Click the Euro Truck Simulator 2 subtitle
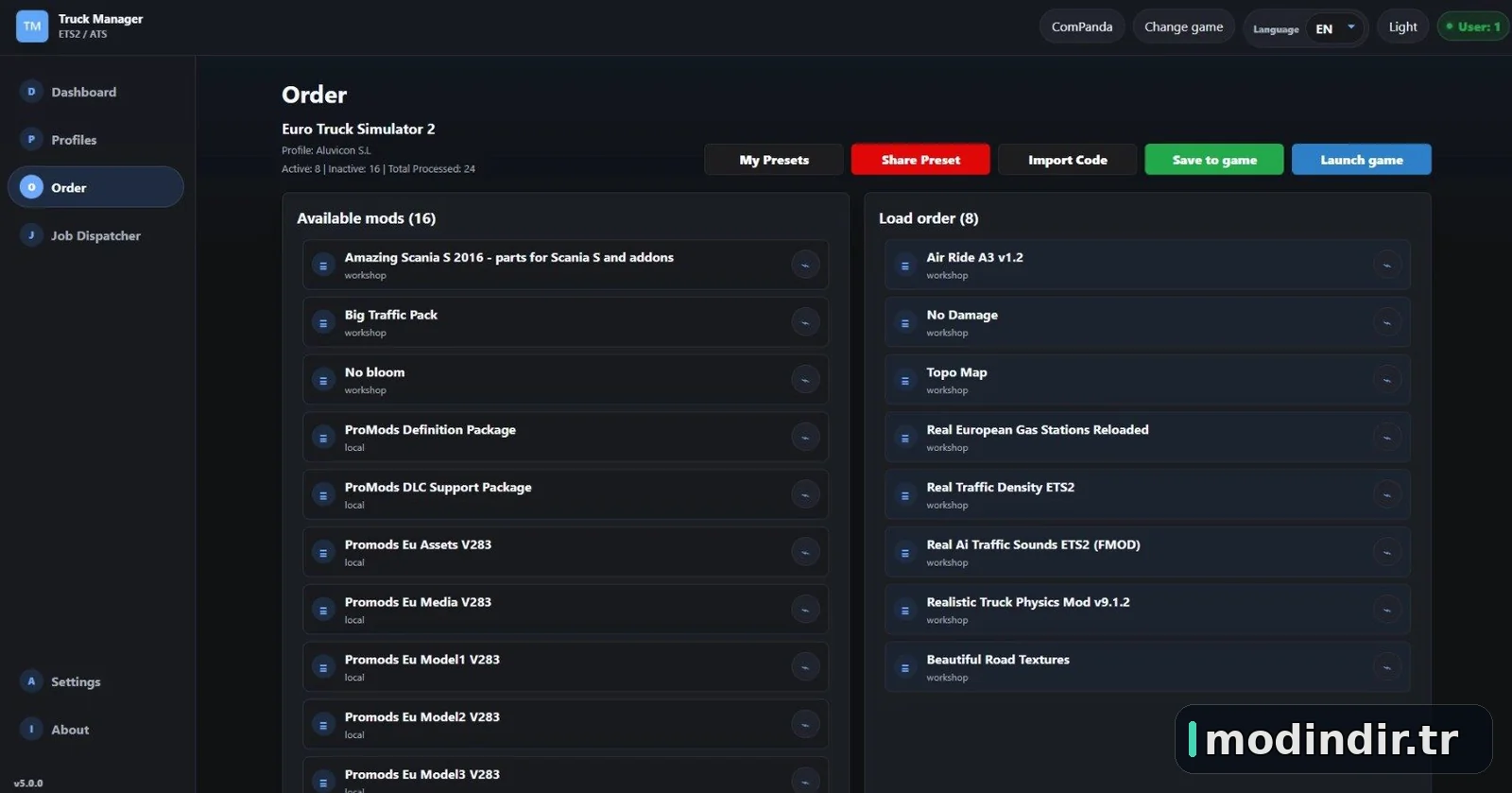The height and width of the screenshot is (793, 1512). click(x=358, y=129)
